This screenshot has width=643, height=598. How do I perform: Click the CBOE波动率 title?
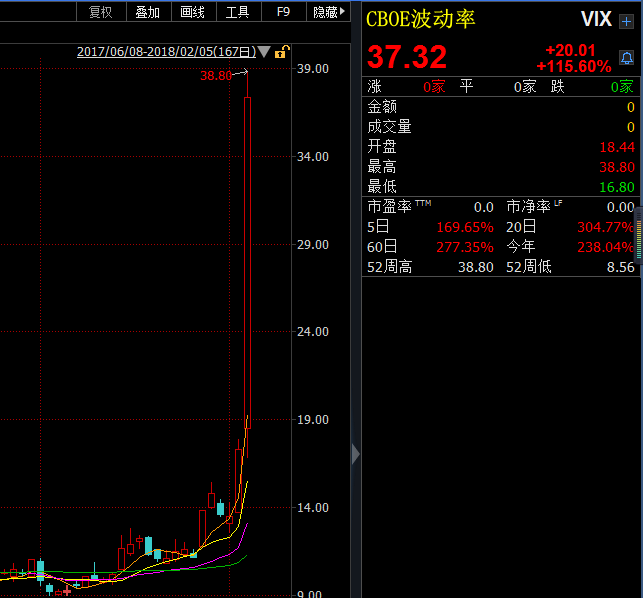click(420, 20)
